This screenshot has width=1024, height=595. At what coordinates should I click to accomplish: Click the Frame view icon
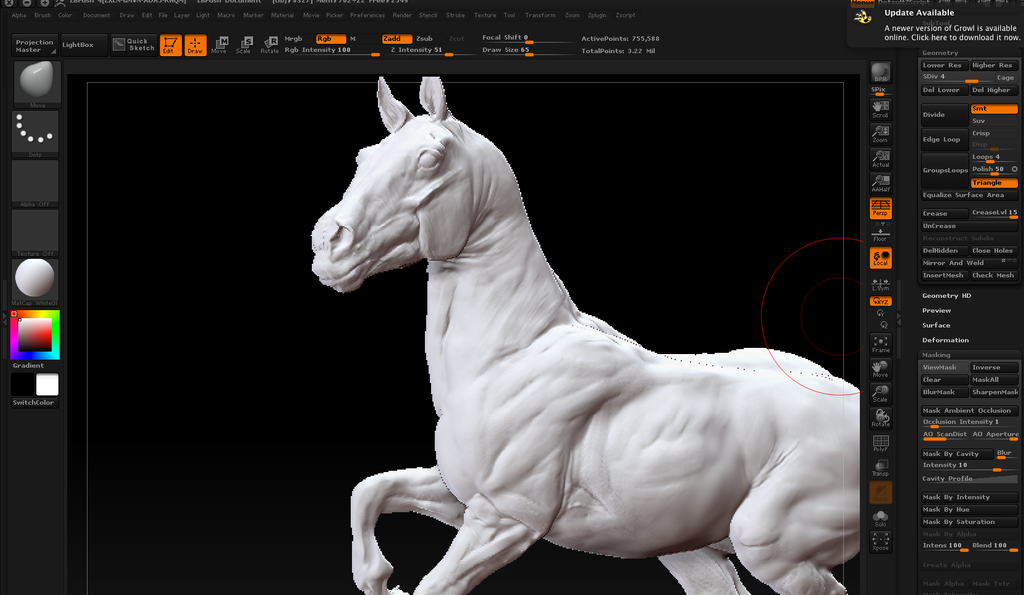(880, 344)
